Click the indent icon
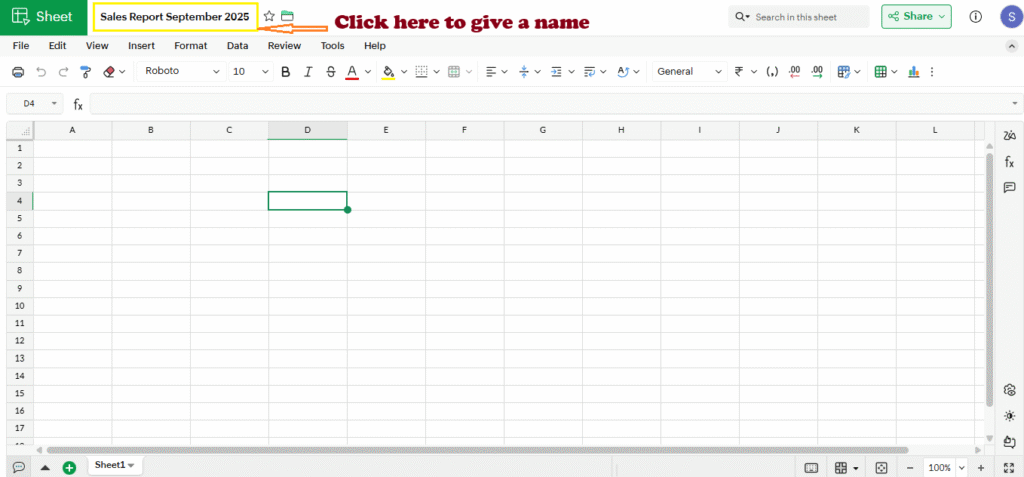 click(x=556, y=72)
